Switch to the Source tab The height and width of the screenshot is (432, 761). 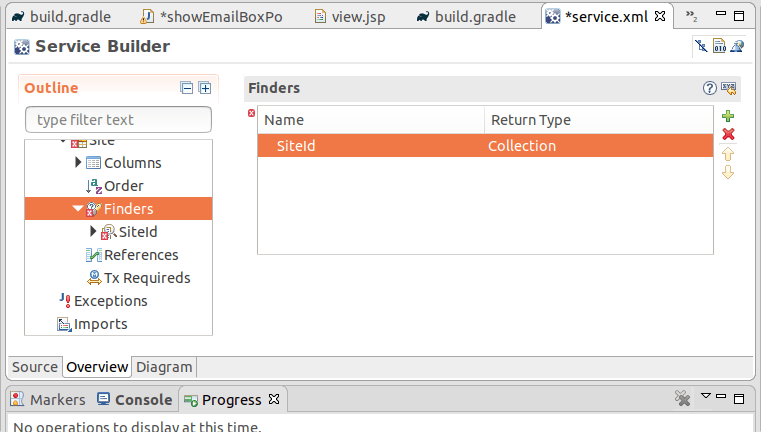pyautogui.click(x=34, y=367)
